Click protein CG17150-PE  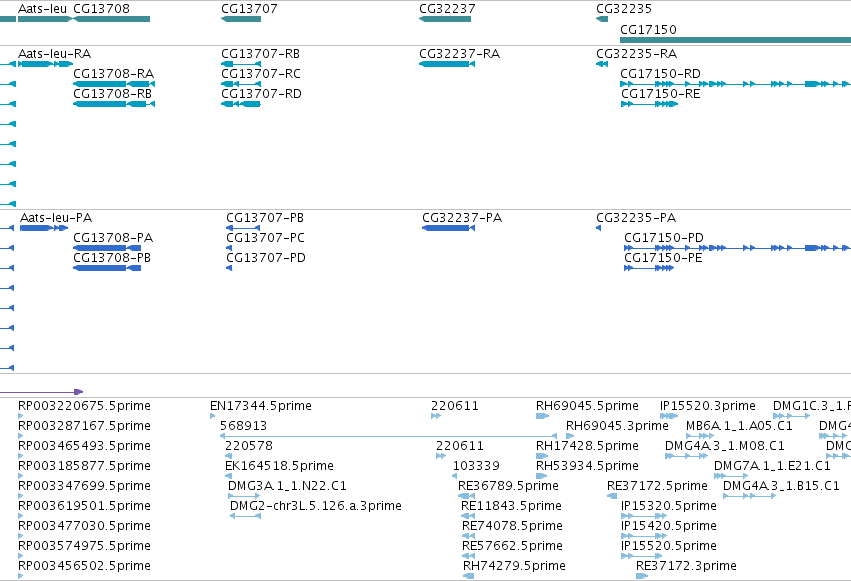click(649, 268)
